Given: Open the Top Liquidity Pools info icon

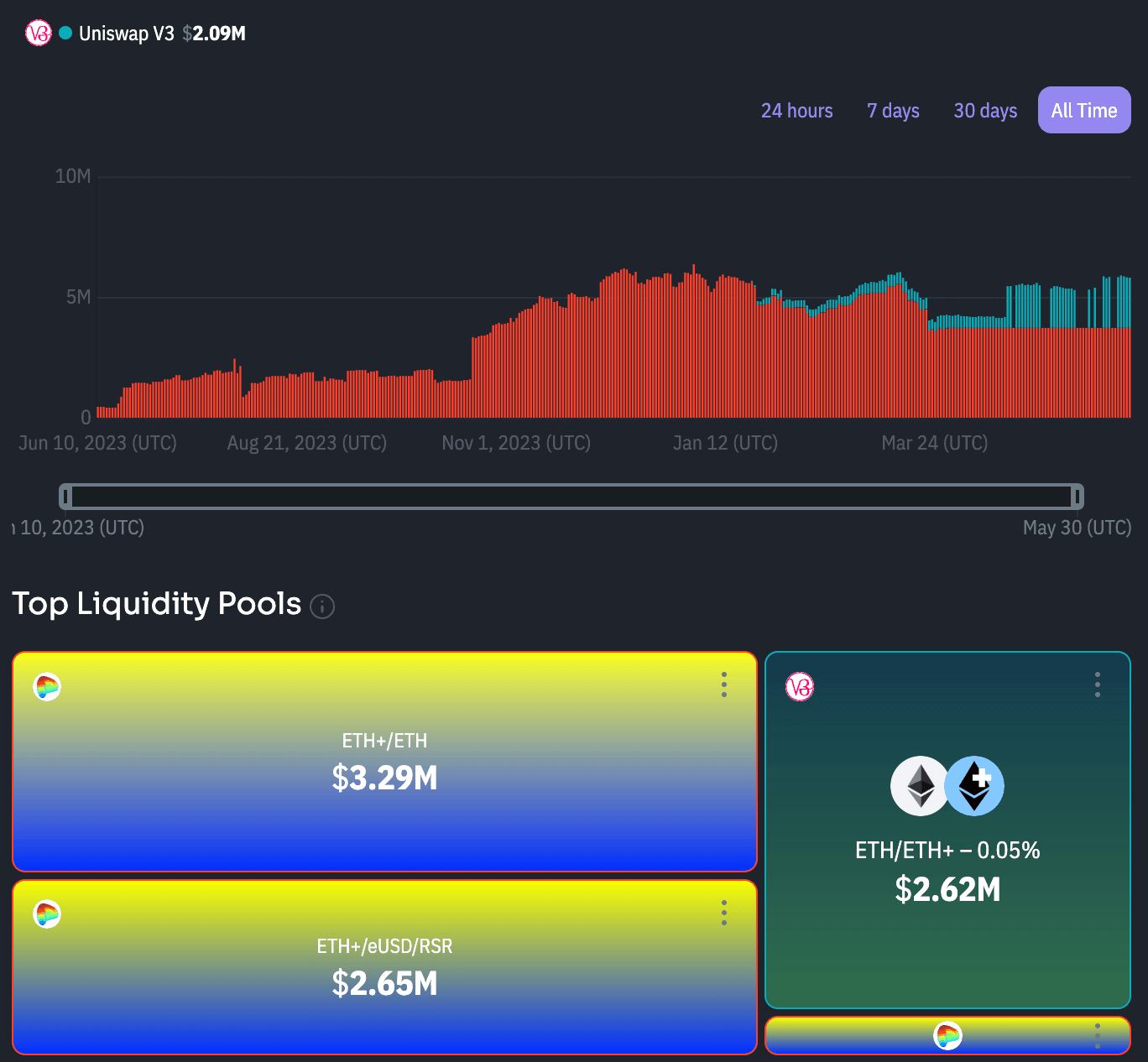Looking at the screenshot, I should (322, 606).
